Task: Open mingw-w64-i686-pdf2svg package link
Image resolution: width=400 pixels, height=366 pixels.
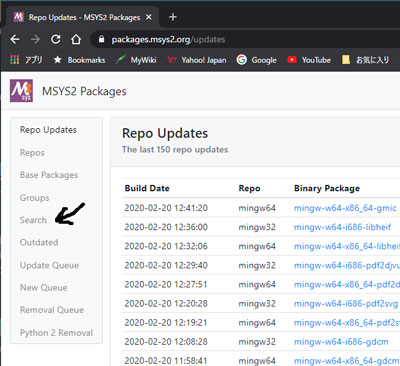Action: [x=346, y=304]
